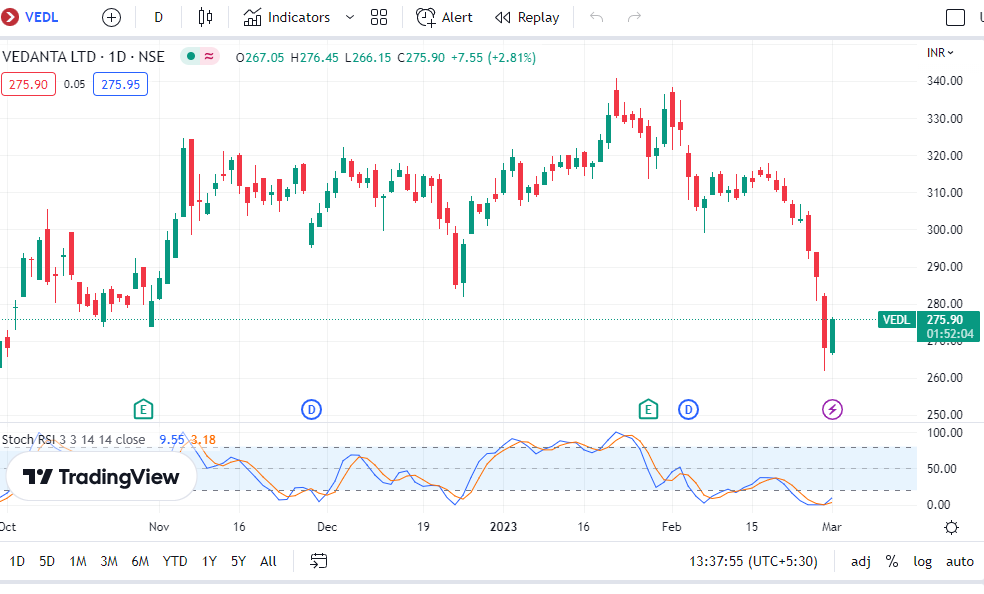Click the 0.05 spread value

point(74,84)
